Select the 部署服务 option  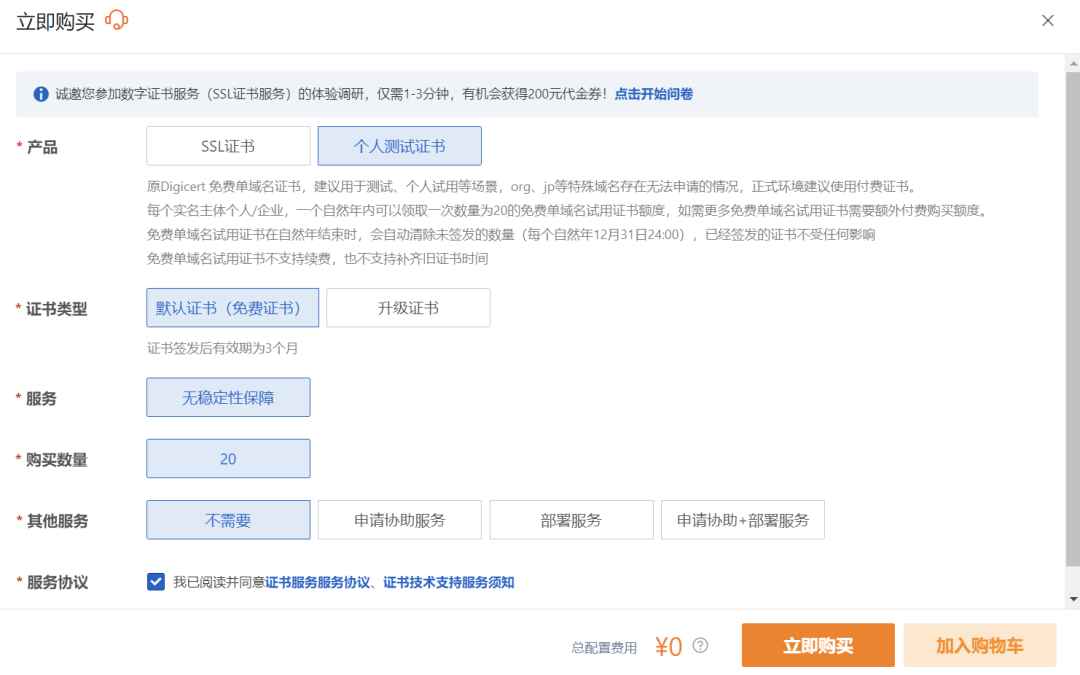click(x=571, y=520)
